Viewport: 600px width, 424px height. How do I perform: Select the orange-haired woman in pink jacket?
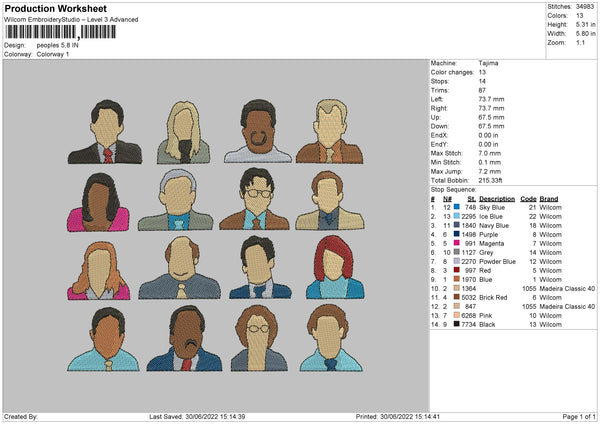[99, 270]
